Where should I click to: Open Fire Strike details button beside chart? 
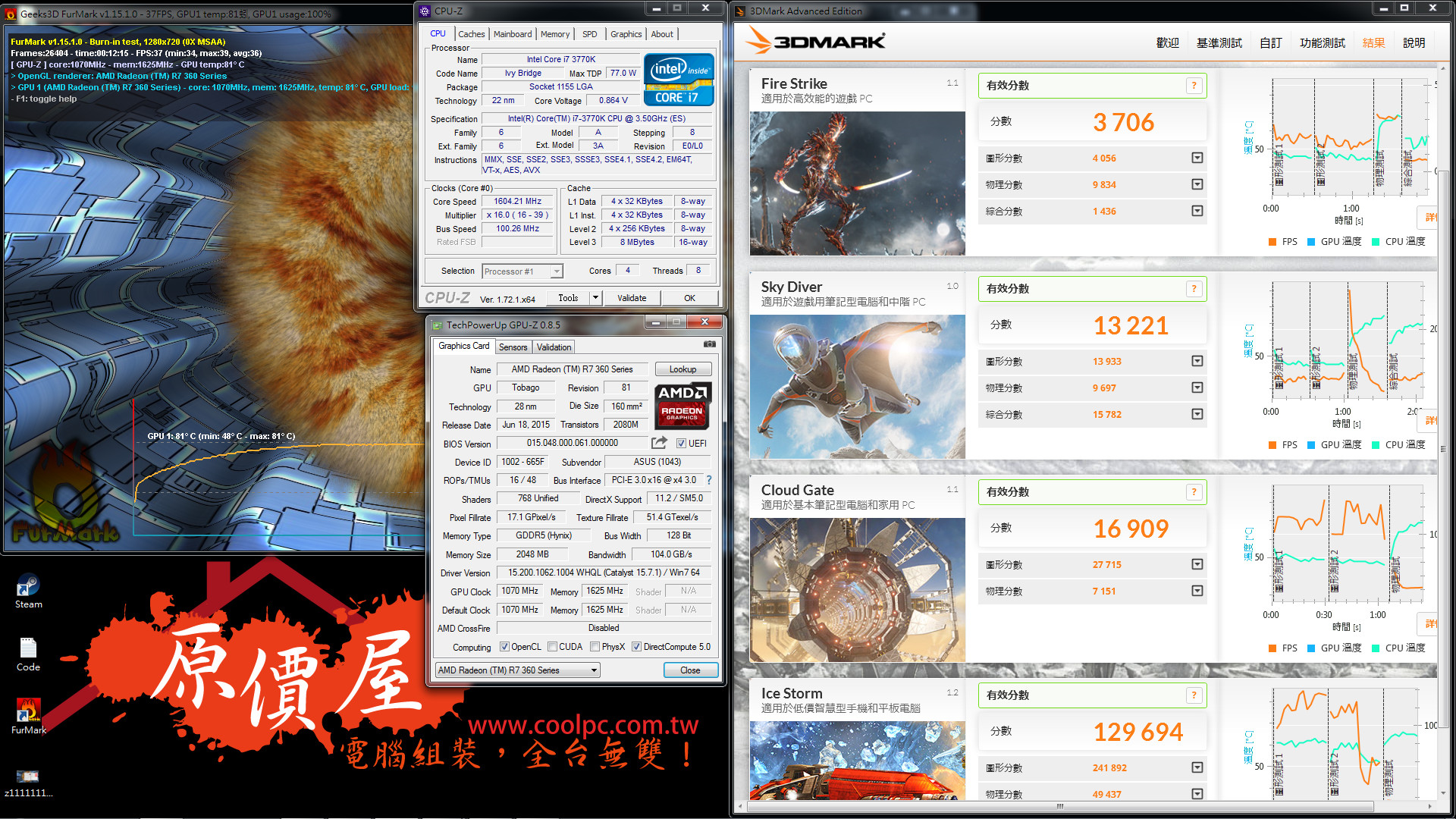click(1429, 218)
